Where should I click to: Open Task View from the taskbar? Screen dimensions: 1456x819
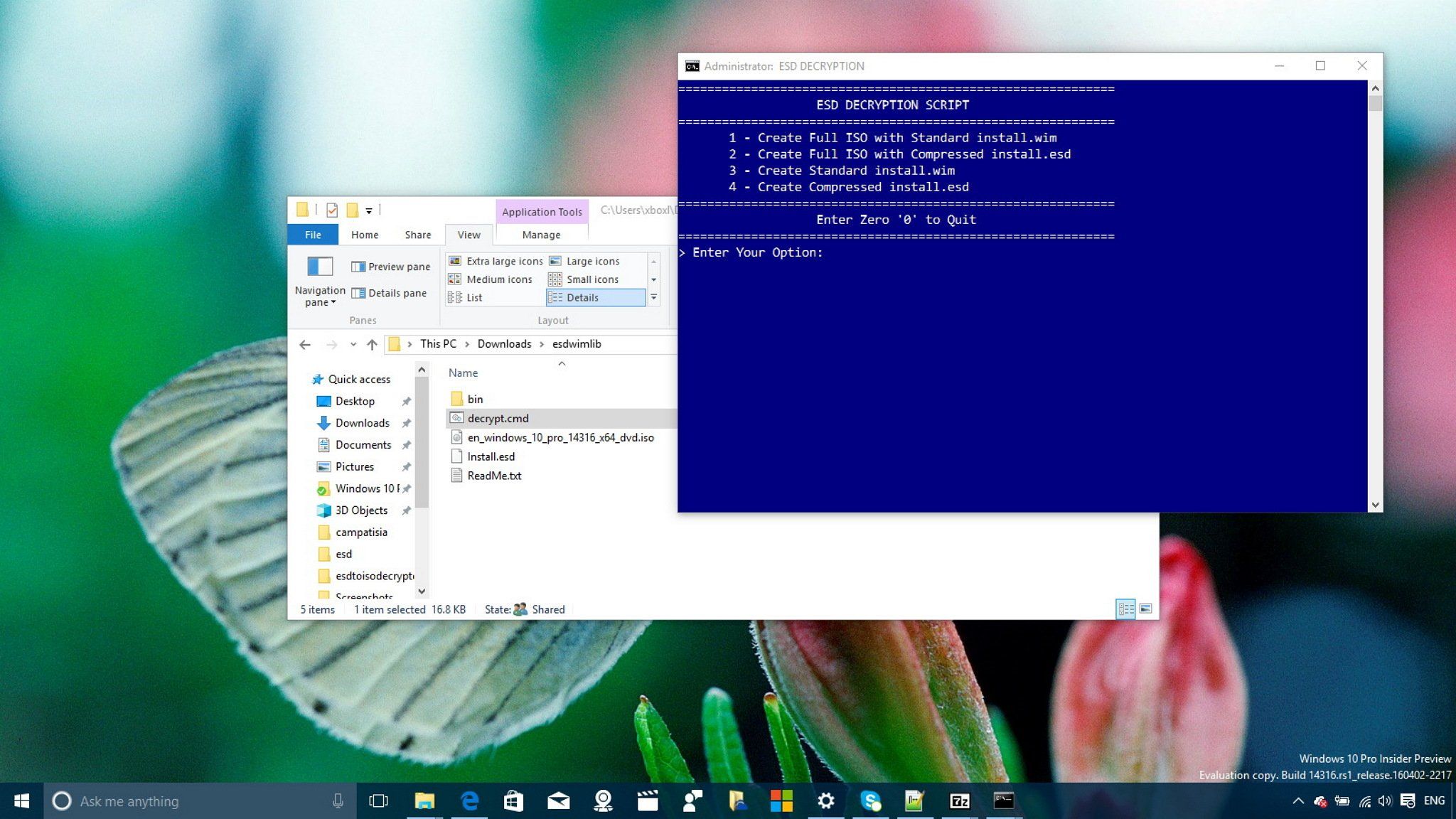(380, 801)
